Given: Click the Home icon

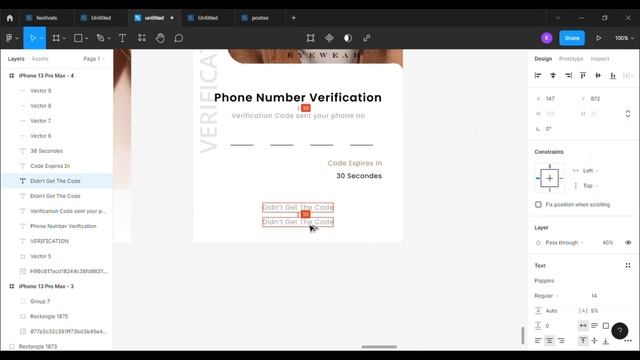Looking at the screenshot, I should (10, 18).
